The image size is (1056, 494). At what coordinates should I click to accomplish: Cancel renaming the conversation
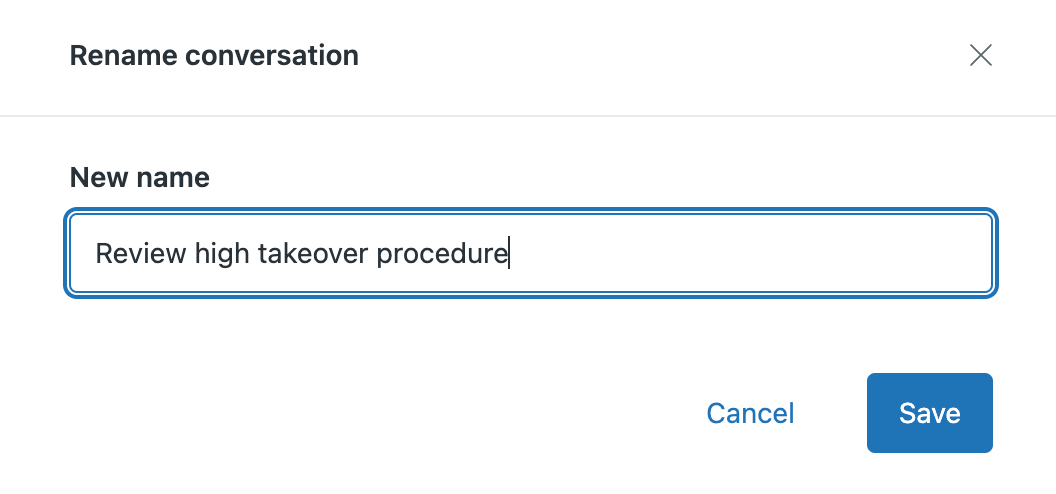click(750, 413)
